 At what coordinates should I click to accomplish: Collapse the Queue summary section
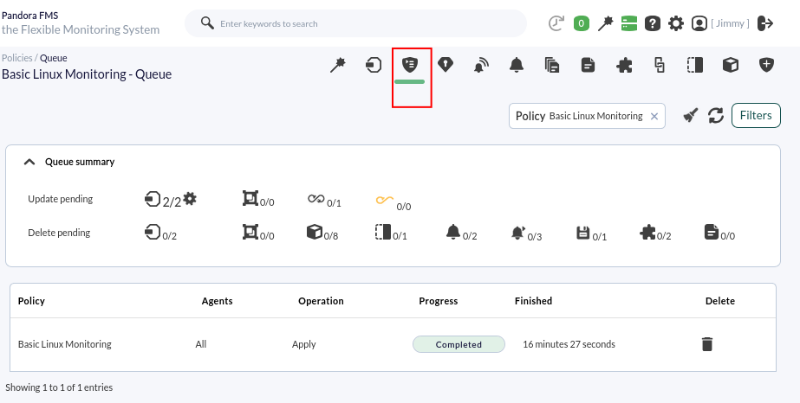30,162
